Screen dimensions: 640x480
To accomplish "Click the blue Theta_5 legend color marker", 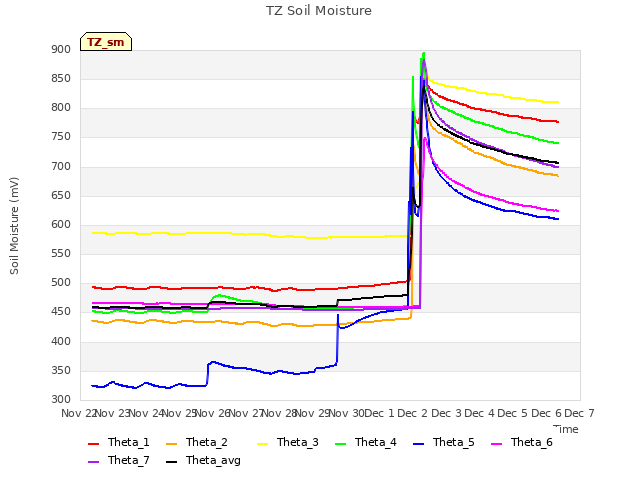I will point(418,444).
